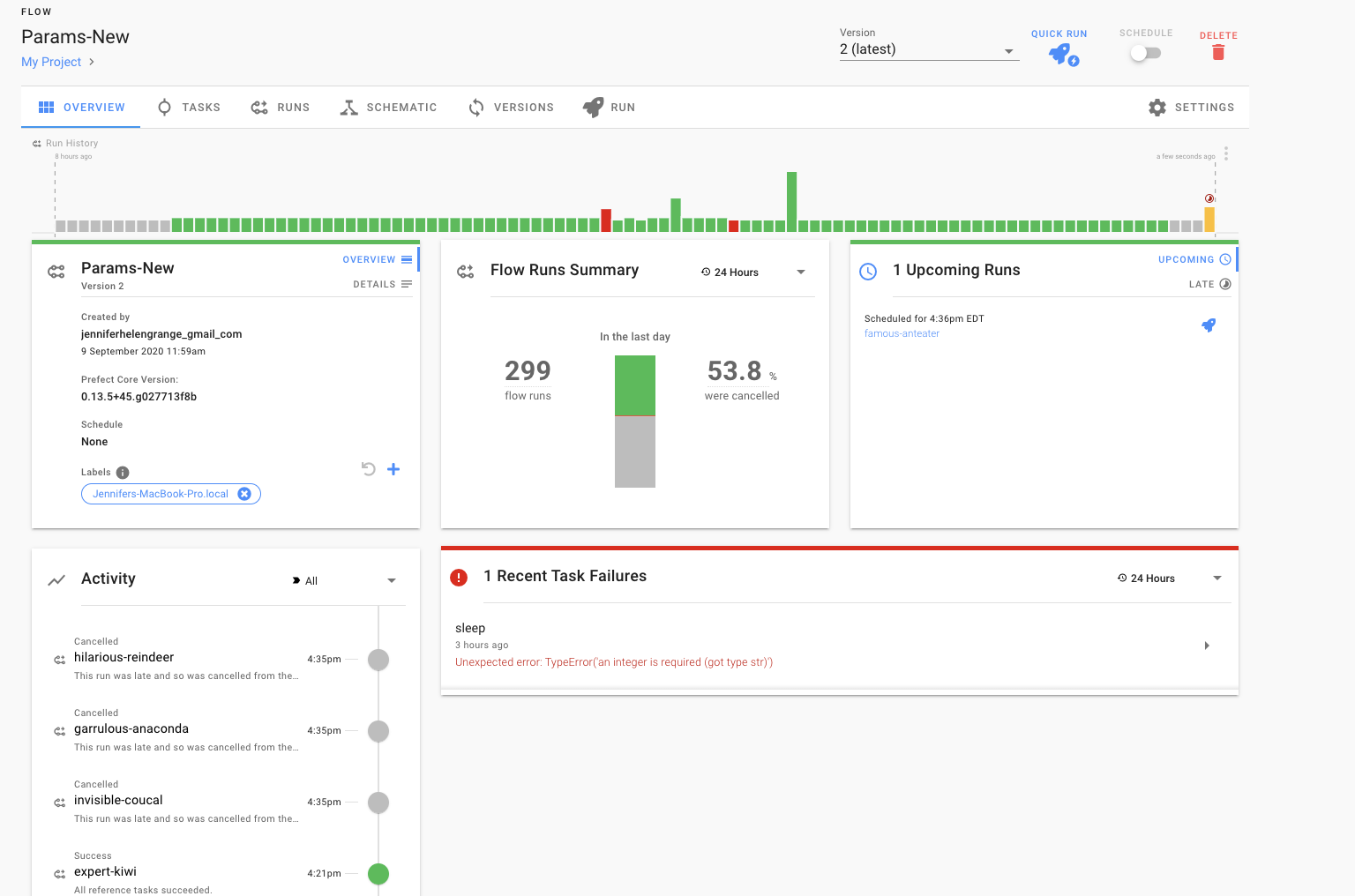Open the Version dropdown showing 2 (latest)
Viewport: 1355px width, 896px height.
click(x=929, y=49)
